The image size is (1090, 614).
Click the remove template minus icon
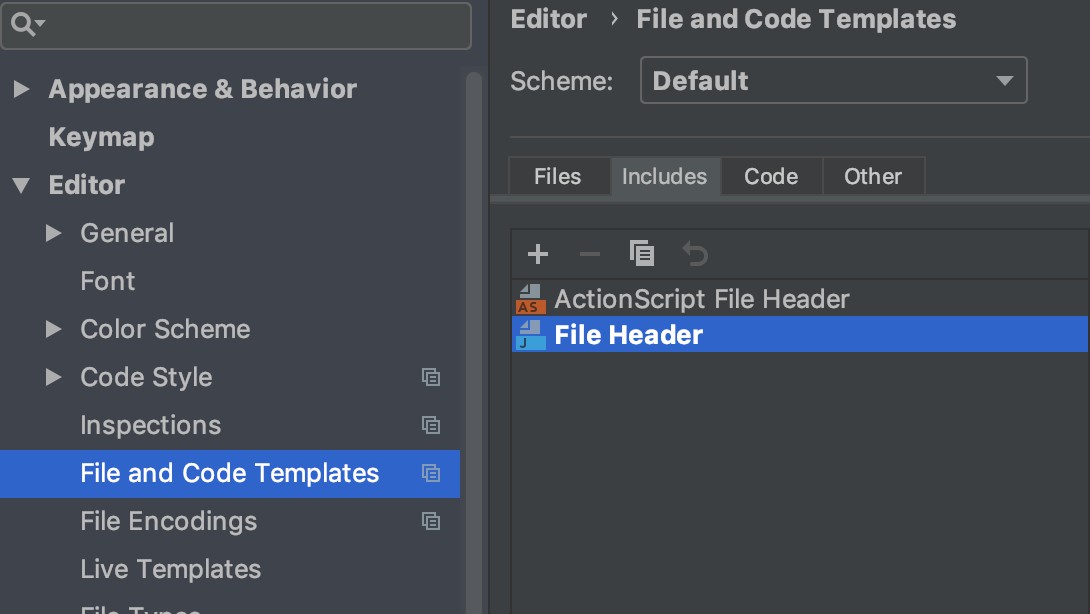pyautogui.click(x=590, y=254)
